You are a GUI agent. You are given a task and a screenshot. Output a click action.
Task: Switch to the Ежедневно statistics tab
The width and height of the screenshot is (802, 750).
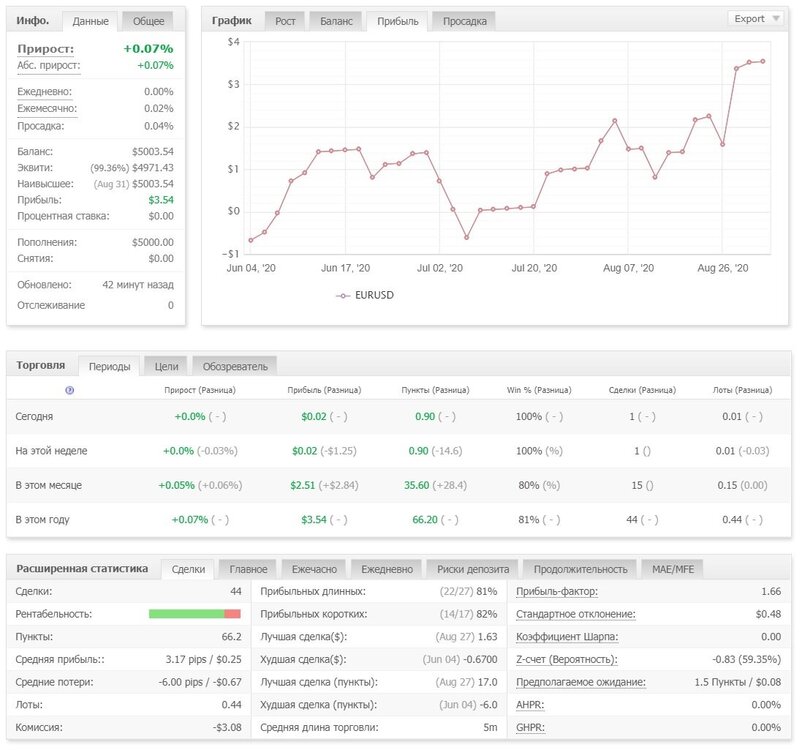tap(387, 569)
